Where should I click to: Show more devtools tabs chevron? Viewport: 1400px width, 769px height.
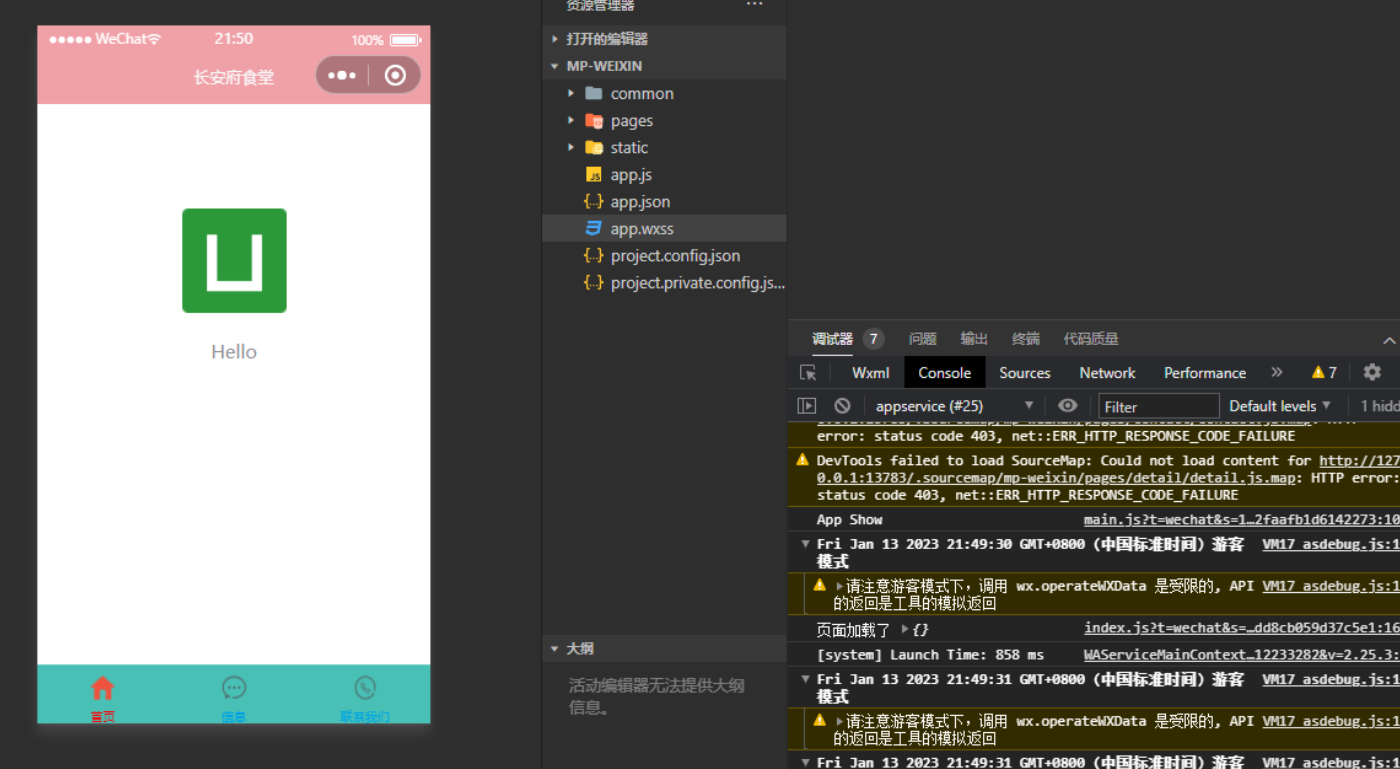1277,372
